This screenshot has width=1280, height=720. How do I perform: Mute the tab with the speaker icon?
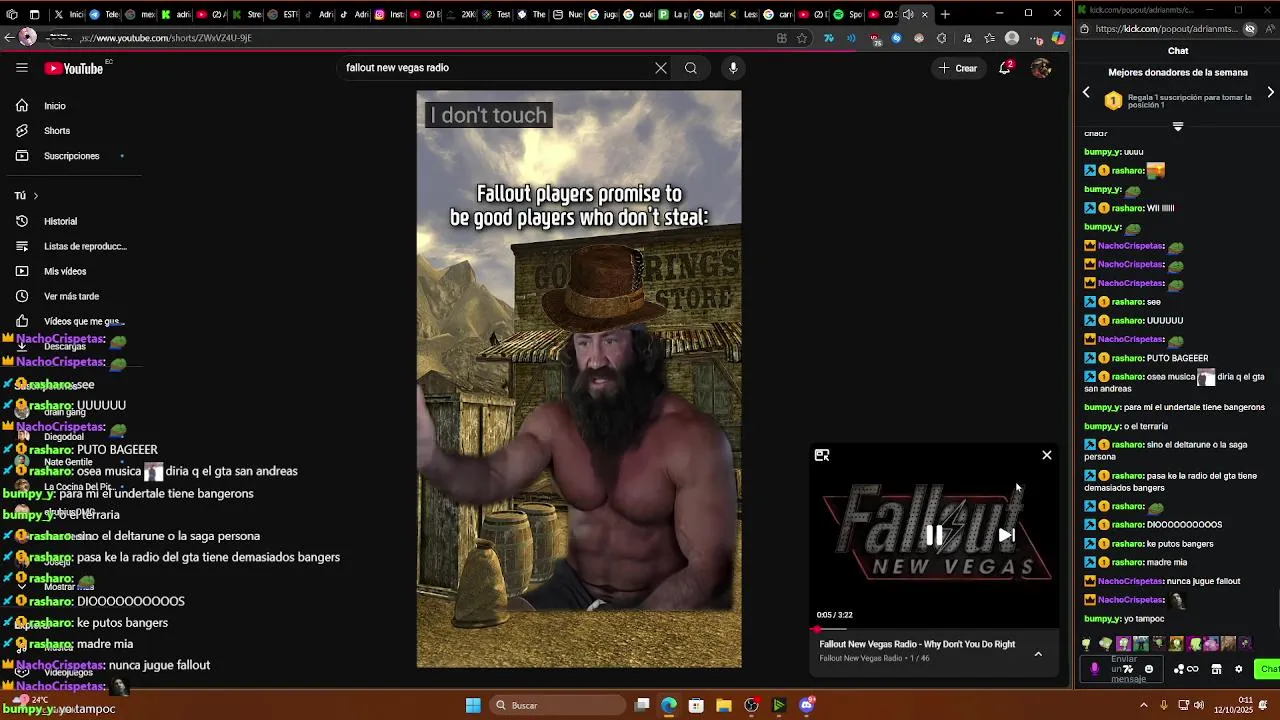tap(908, 14)
